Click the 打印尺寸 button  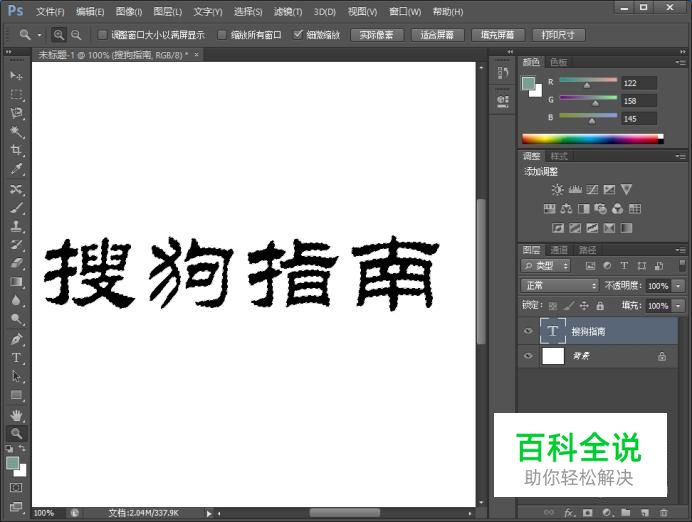558,35
